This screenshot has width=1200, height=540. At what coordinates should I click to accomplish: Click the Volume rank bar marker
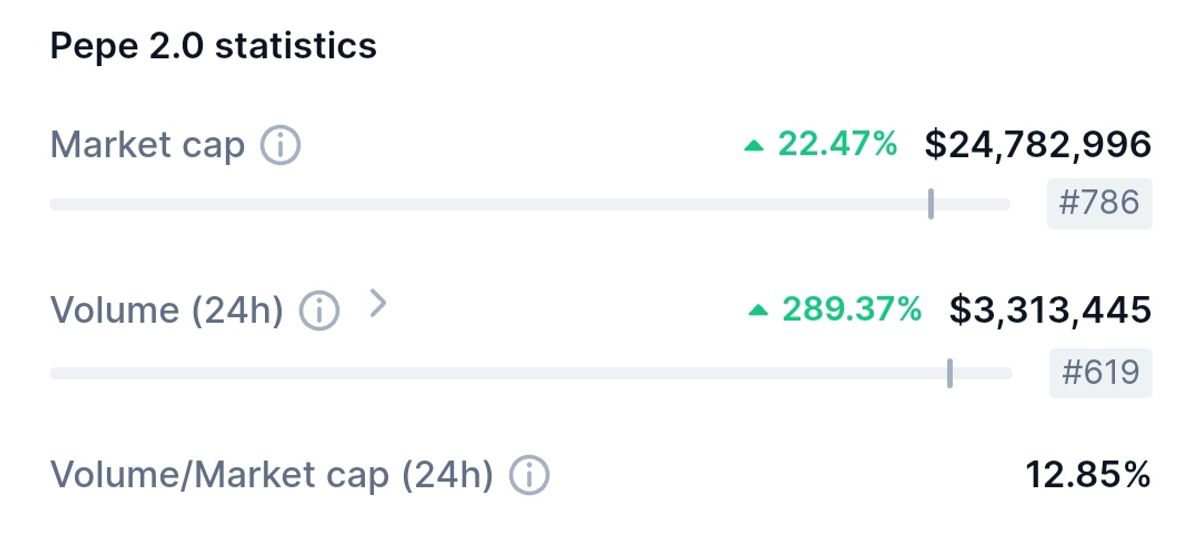coord(949,373)
